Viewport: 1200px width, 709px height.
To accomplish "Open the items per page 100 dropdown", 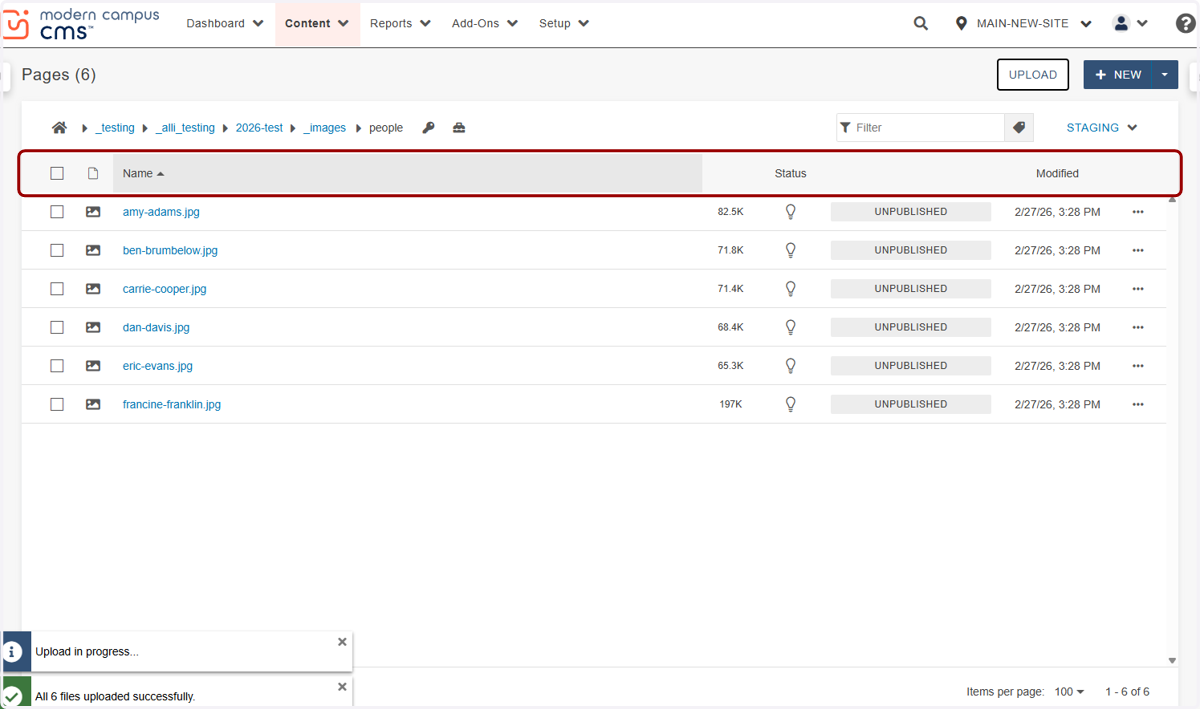I will [1069, 692].
